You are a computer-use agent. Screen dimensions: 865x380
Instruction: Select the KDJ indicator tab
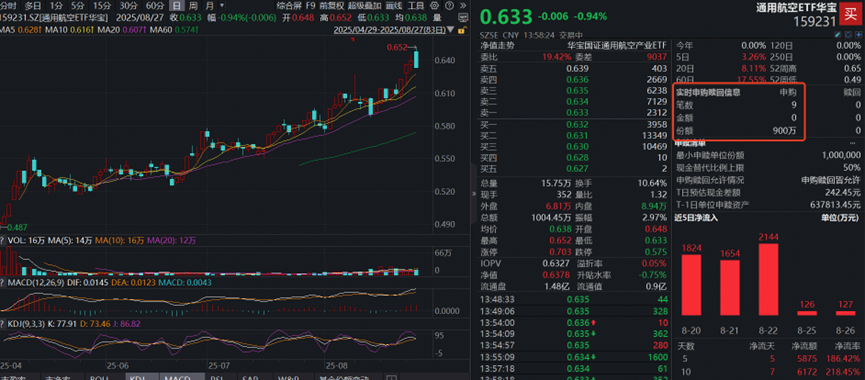(x=142, y=377)
